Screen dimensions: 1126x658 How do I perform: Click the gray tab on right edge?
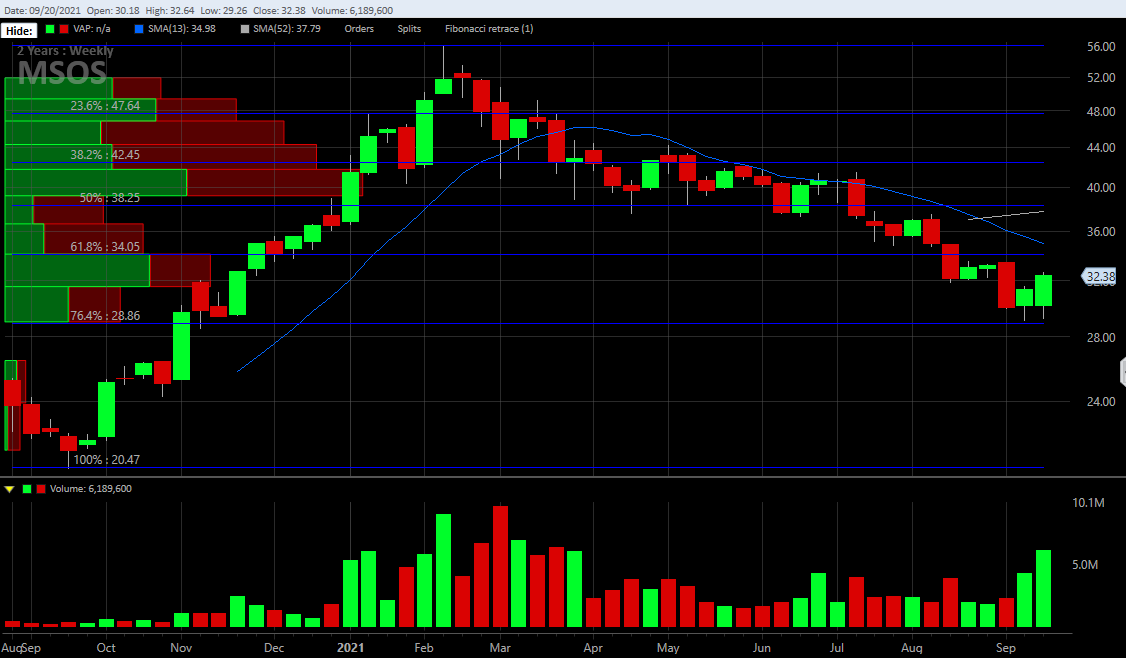point(1122,372)
